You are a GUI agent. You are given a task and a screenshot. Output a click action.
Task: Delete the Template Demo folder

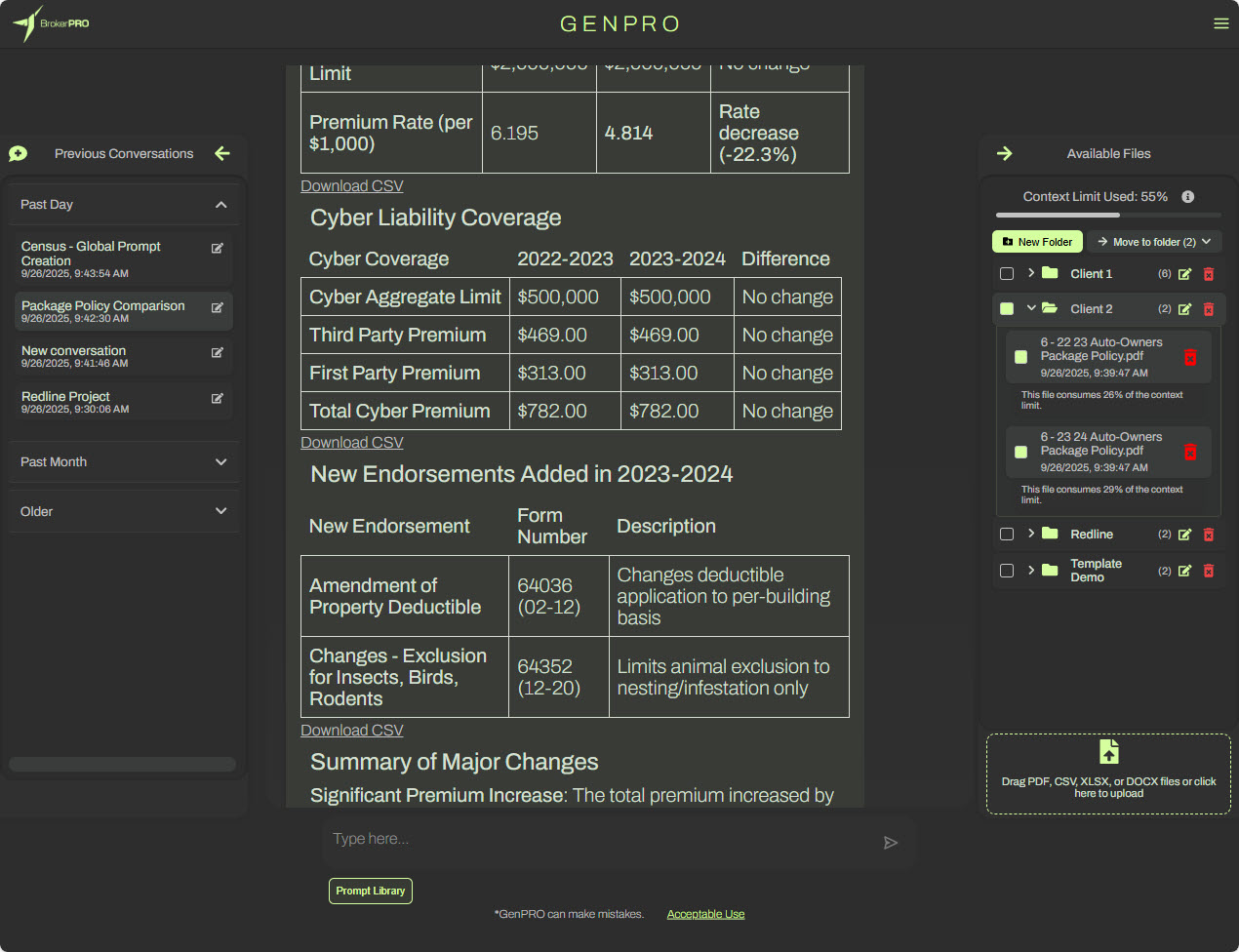[1208, 571]
